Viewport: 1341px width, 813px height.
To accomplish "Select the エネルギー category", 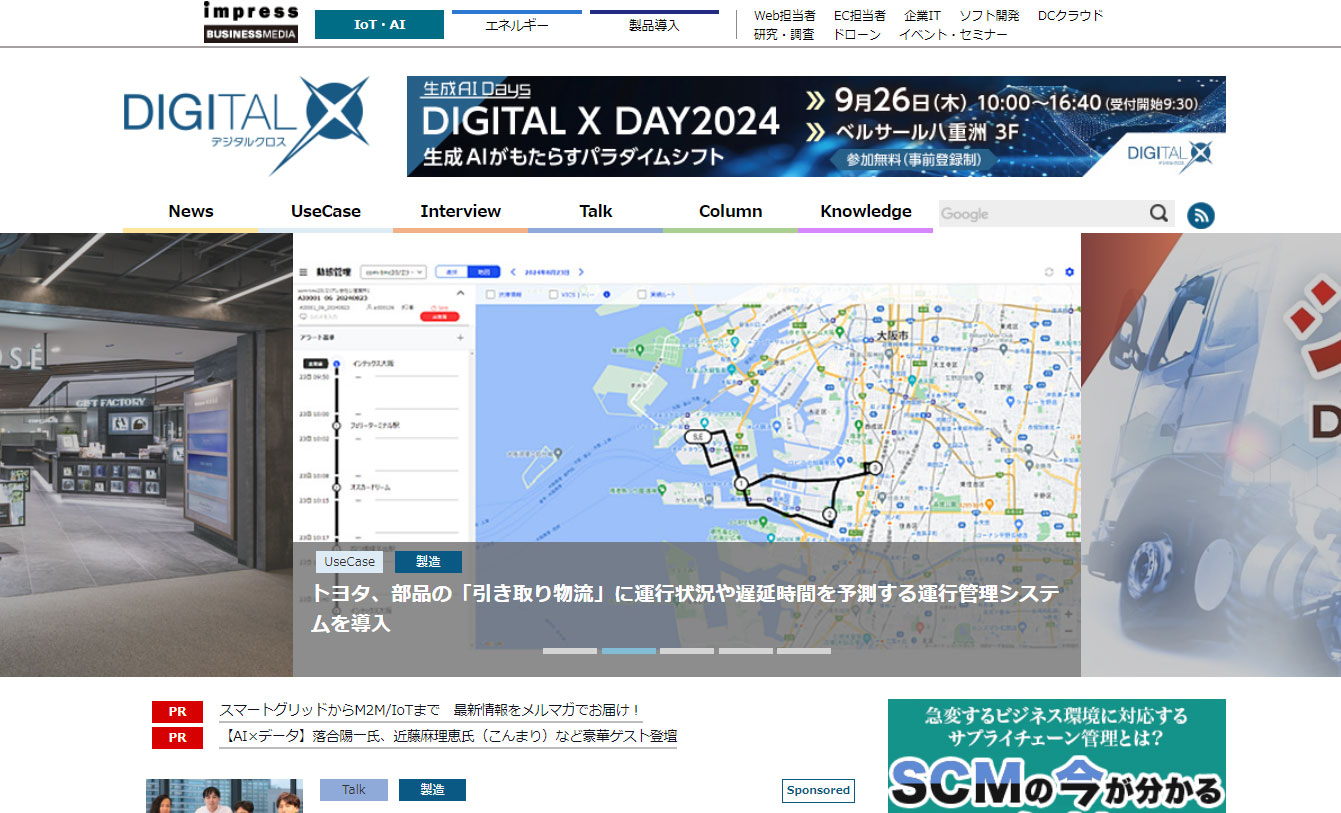I will [516, 26].
